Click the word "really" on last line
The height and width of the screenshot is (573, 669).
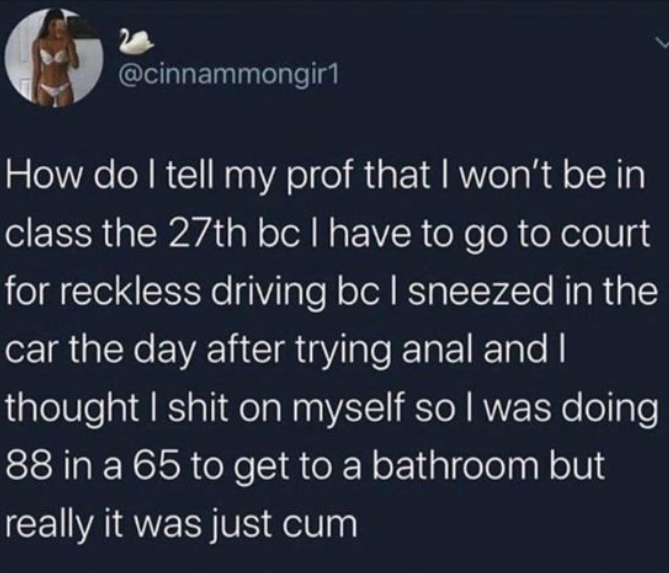click(50, 525)
